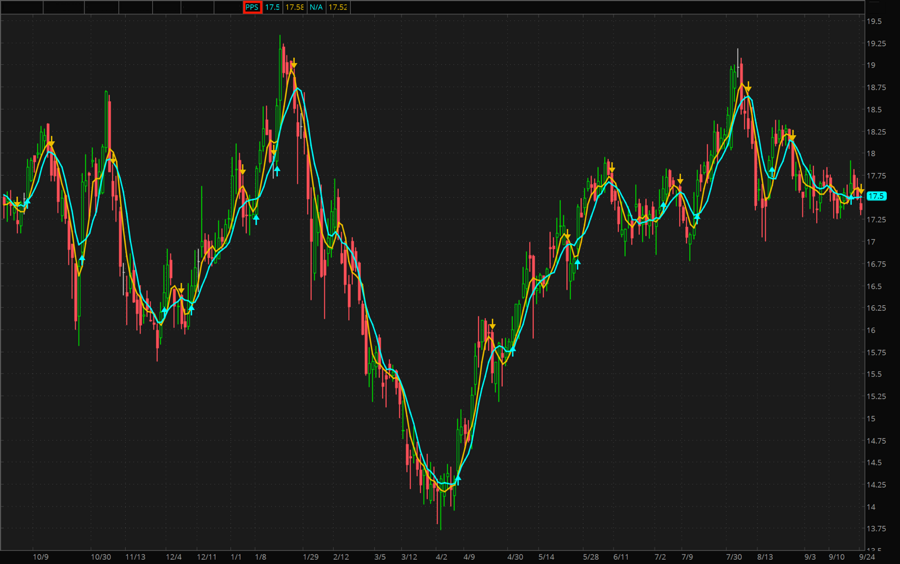
Task: Click the orange 17.52 value in the header
Action: pos(338,7)
